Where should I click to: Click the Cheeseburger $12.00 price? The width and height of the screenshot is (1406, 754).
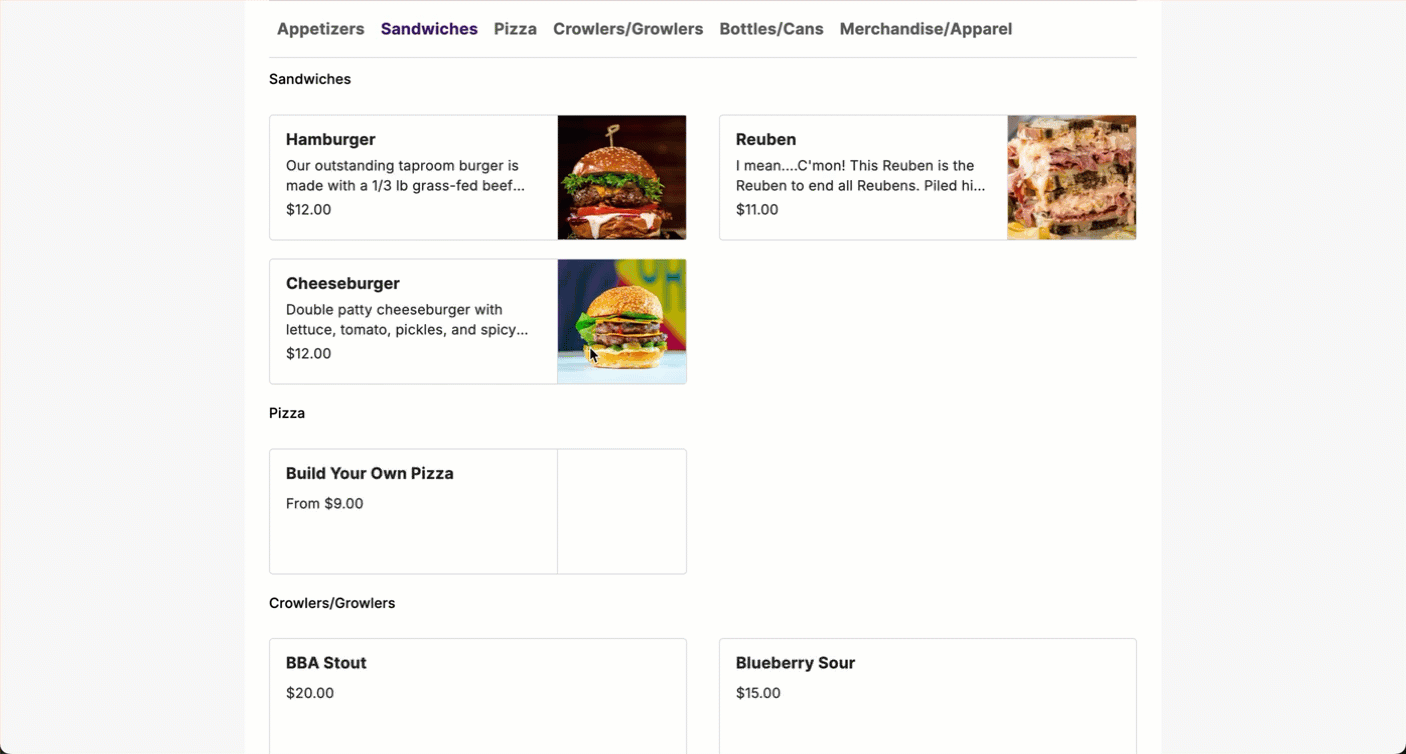coord(308,353)
